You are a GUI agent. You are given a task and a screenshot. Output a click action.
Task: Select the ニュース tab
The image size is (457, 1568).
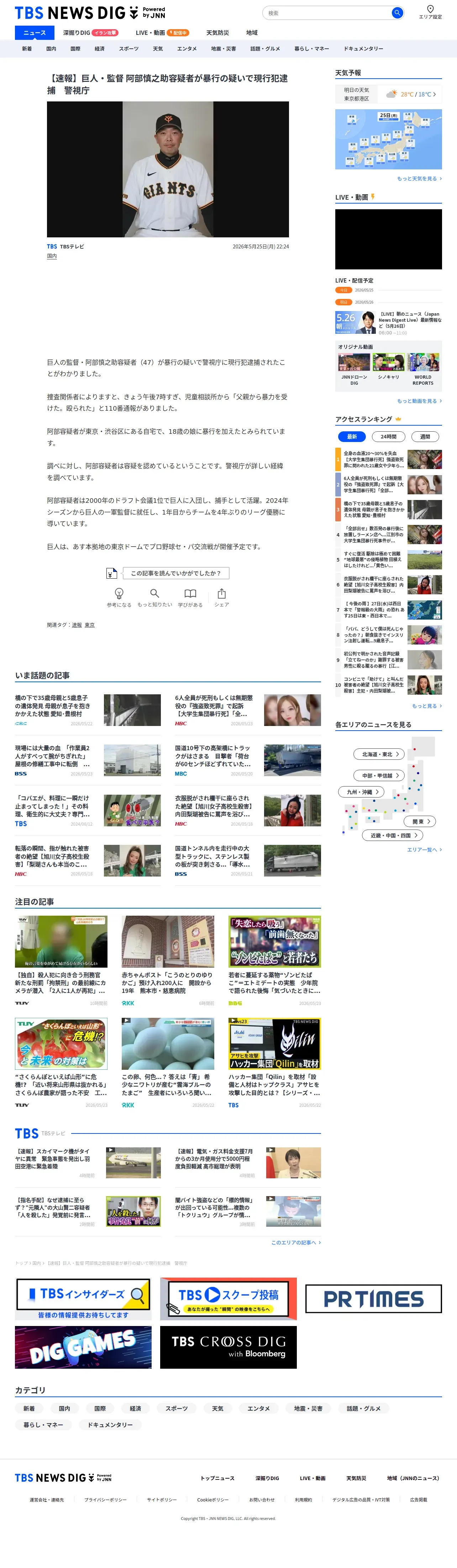click(x=35, y=33)
